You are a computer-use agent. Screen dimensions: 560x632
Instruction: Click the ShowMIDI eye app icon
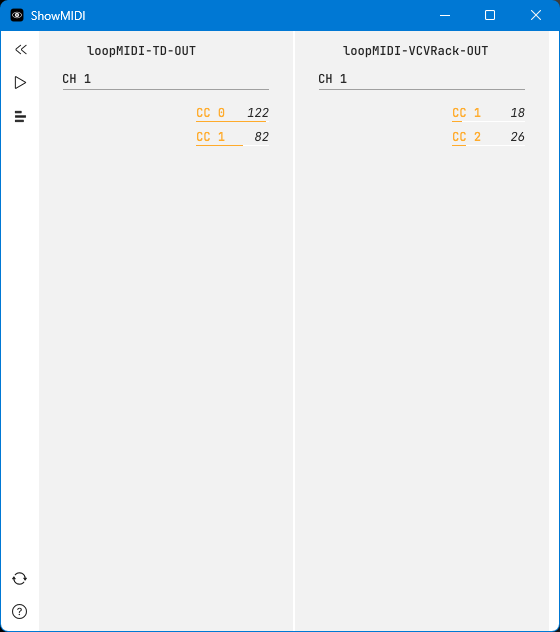(x=17, y=15)
